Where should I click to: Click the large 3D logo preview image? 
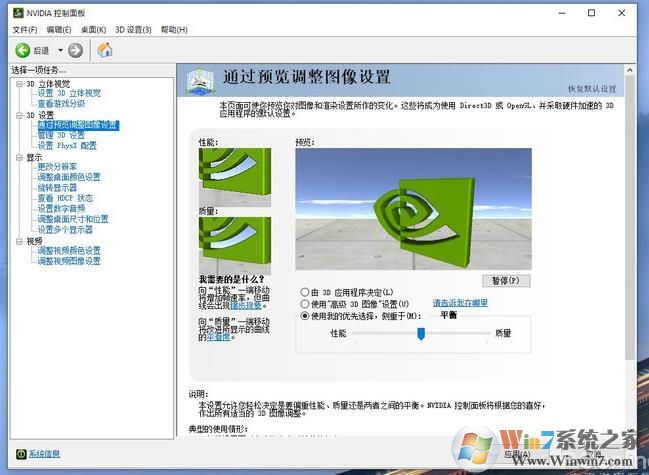(x=413, y=209)
